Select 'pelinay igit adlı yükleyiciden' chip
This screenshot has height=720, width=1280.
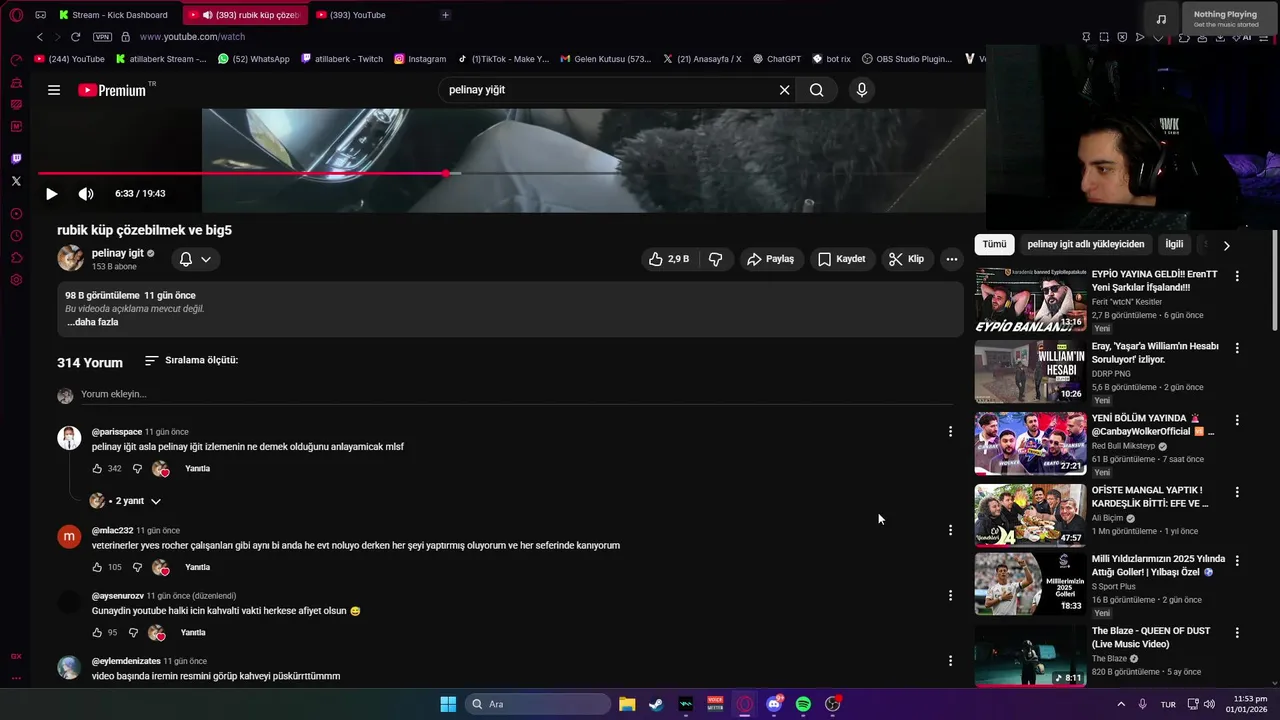click(1085, 244)
